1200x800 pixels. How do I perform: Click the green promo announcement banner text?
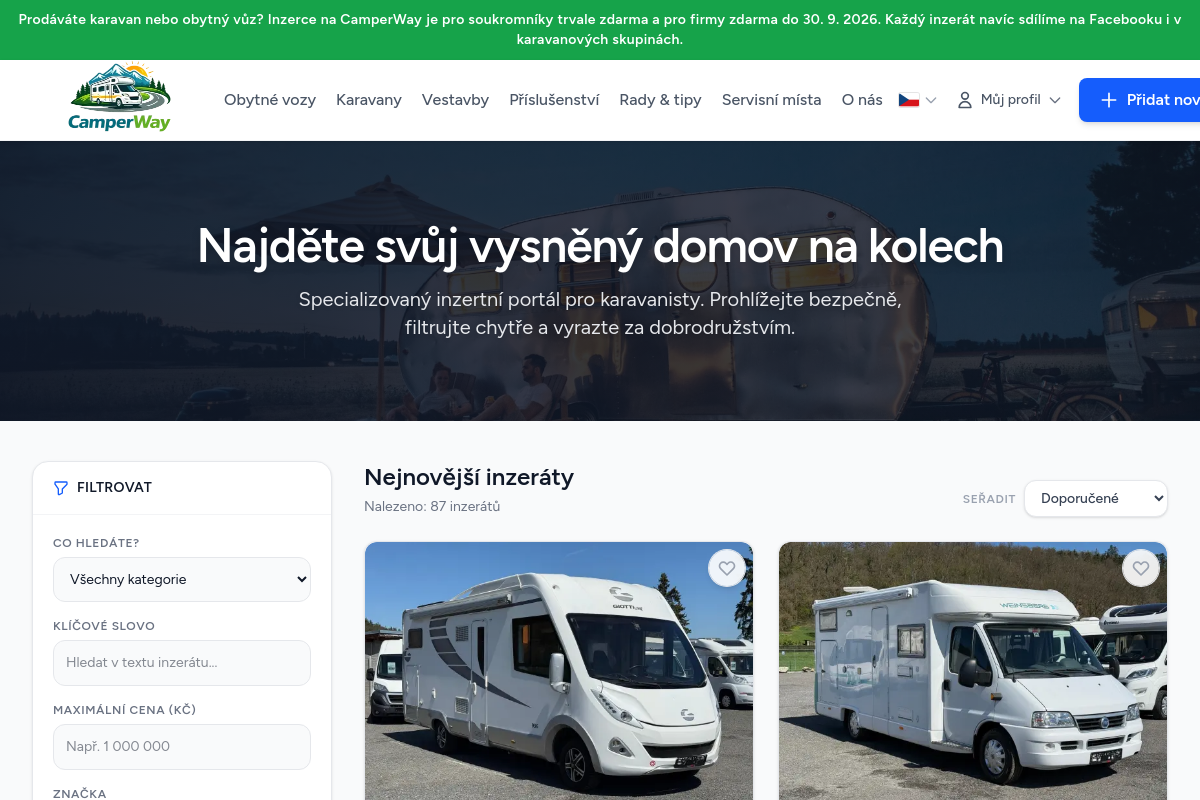600,30
